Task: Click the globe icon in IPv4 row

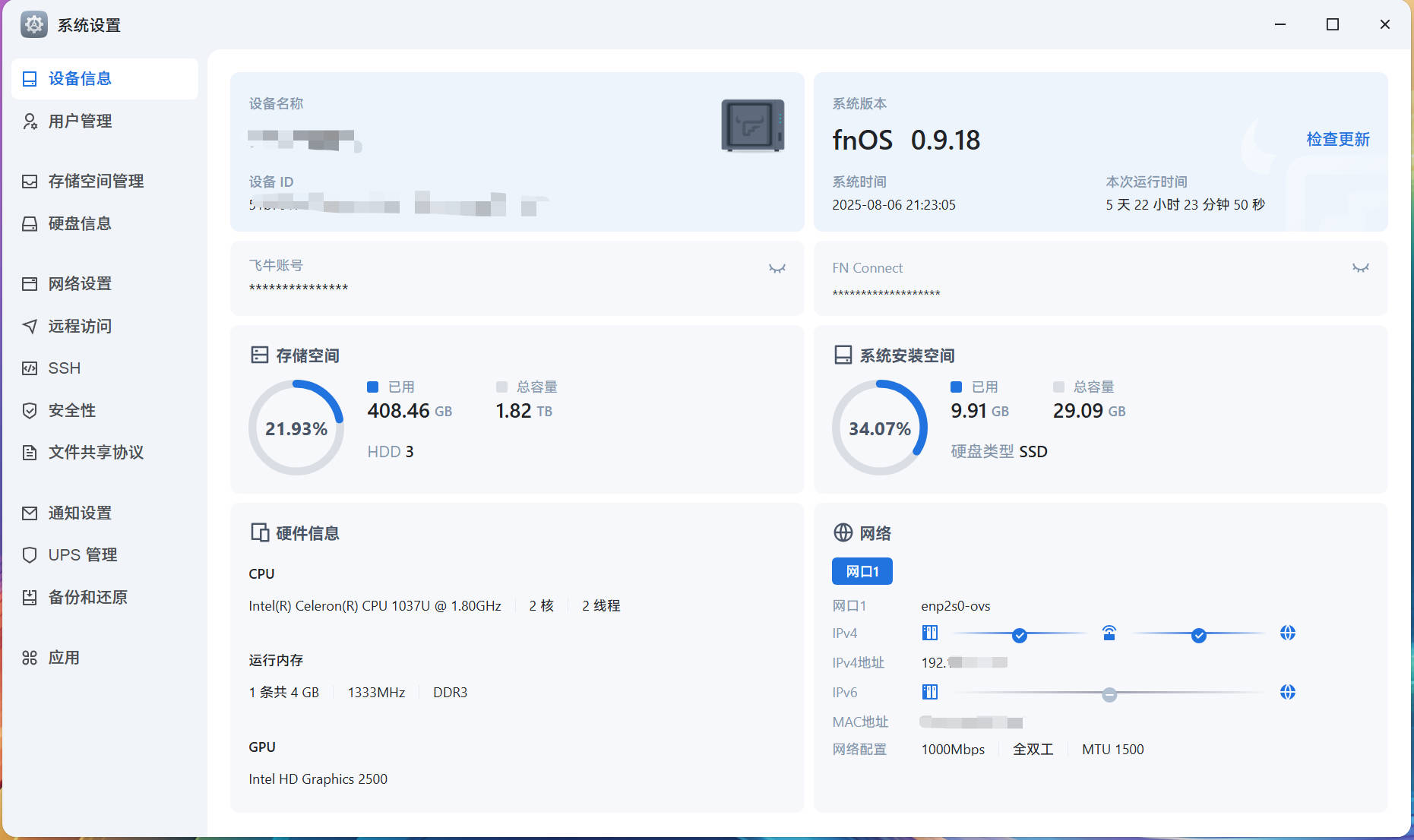Action: (x=1287, y=633)
